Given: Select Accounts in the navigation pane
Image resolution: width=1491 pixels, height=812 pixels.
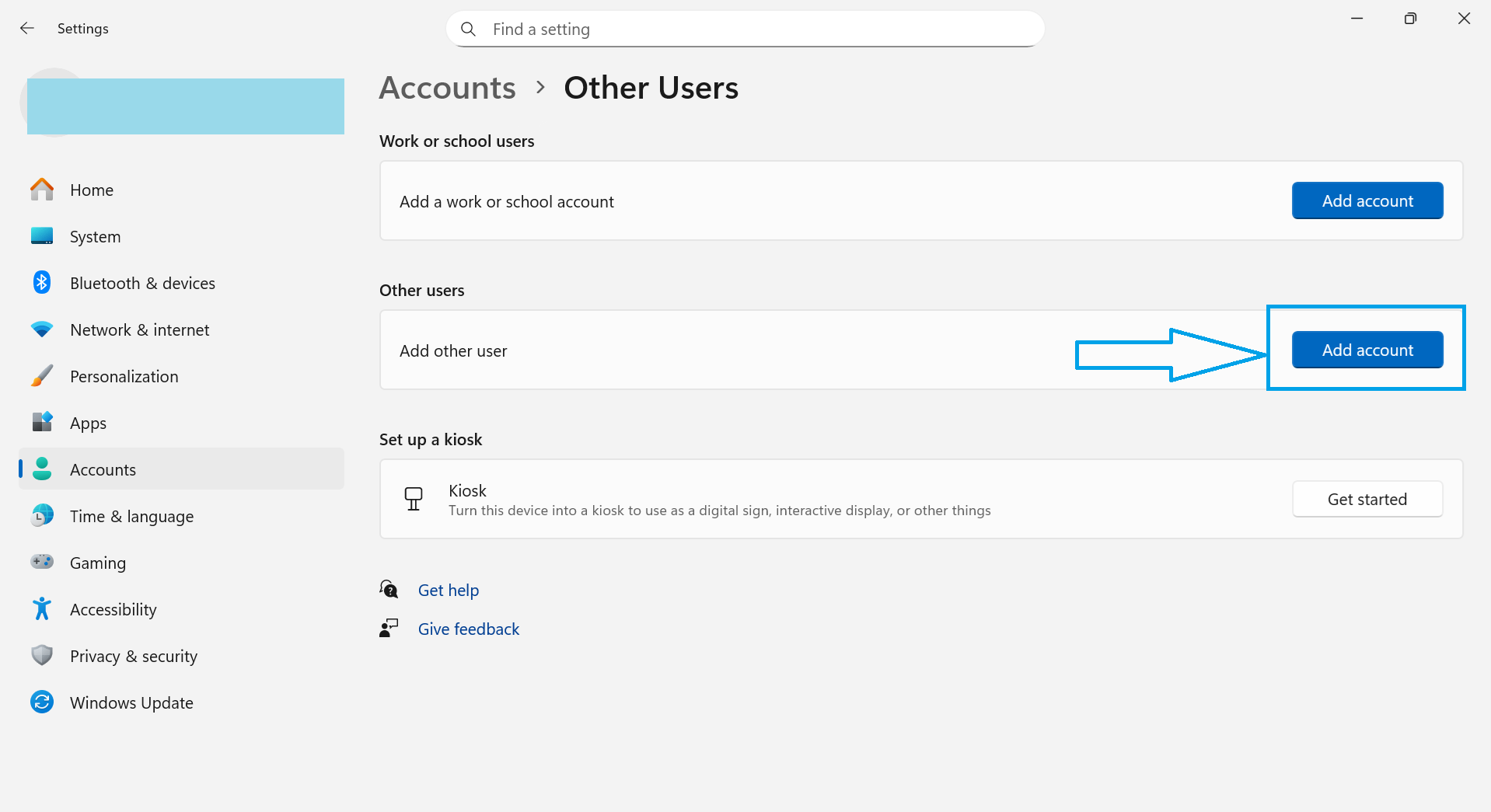Looking at the screenshot, I should [x=103, y=469].
